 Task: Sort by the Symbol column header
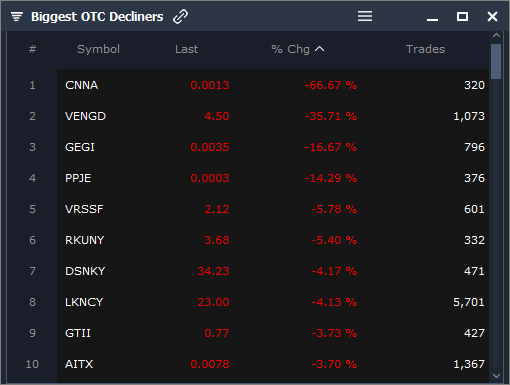coord(98,49)
